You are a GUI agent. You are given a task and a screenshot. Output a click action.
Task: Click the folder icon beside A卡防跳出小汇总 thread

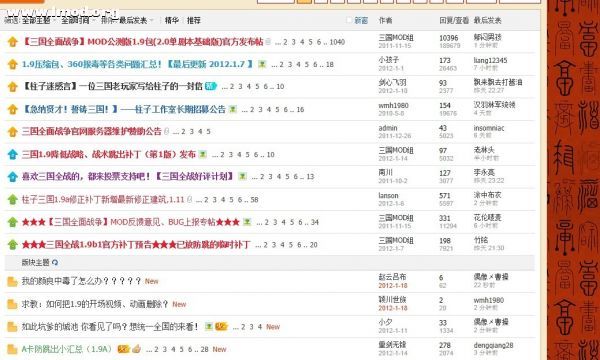click(x=12, y=349)
